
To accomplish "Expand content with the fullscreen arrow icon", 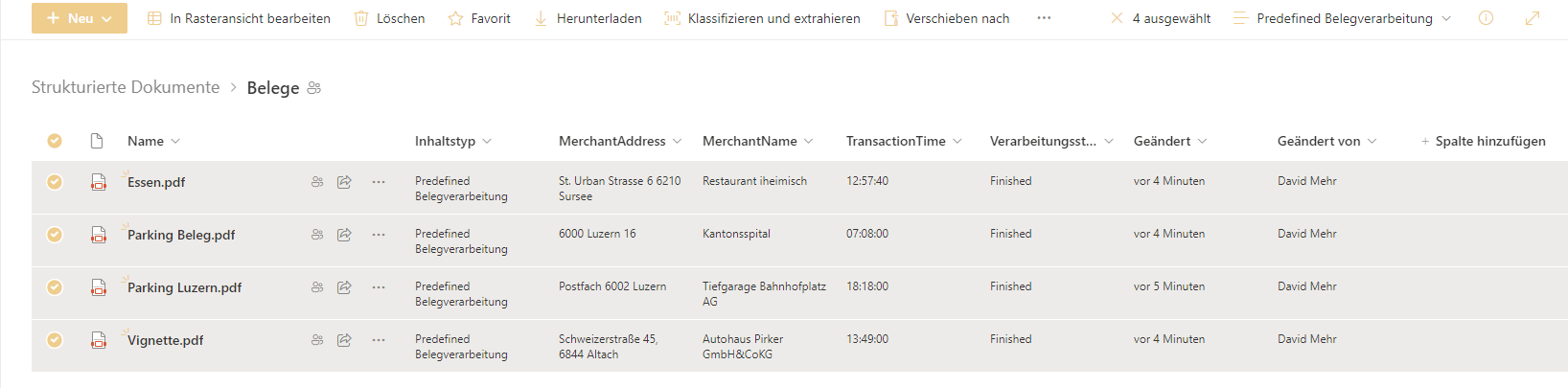I will 1533,18.
